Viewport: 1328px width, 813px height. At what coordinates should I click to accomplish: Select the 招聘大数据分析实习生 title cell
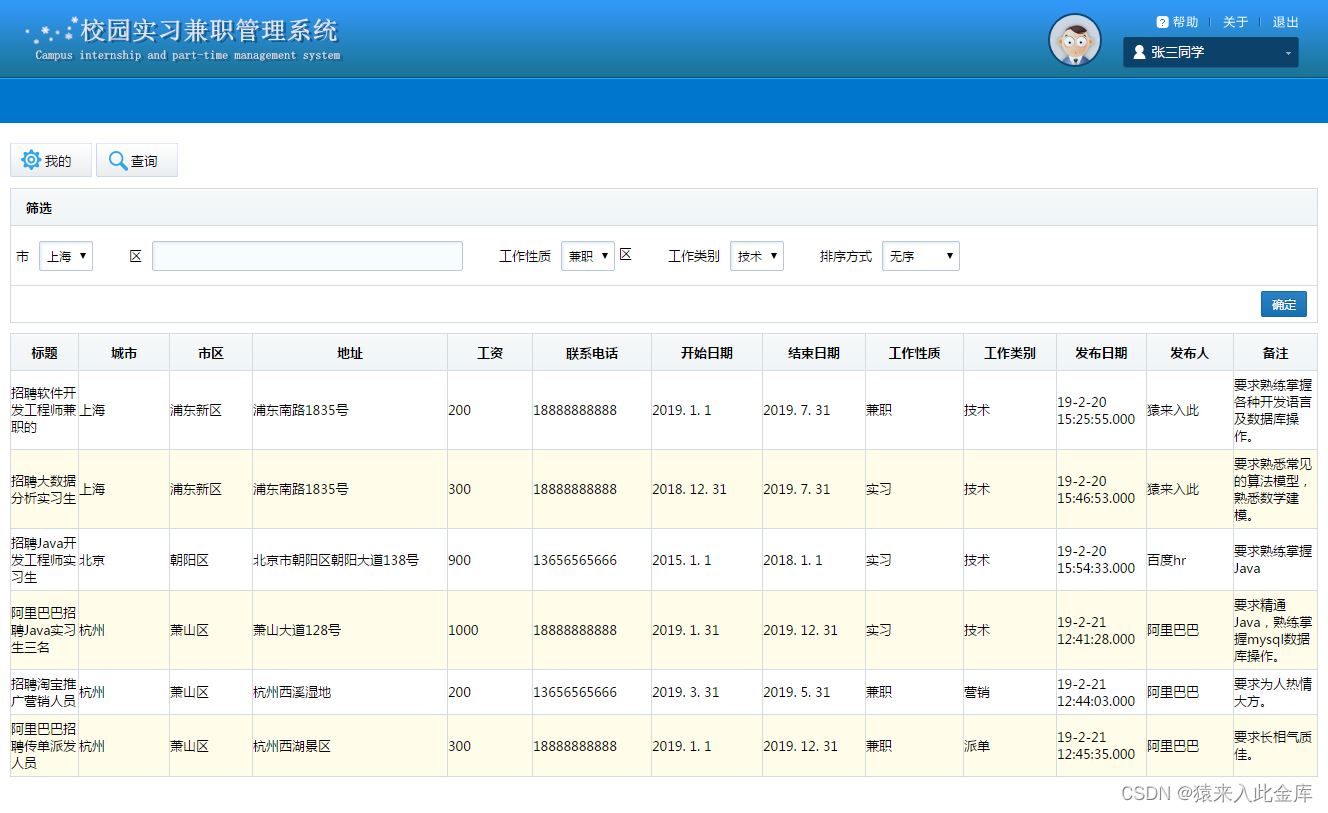pos(44,489)
